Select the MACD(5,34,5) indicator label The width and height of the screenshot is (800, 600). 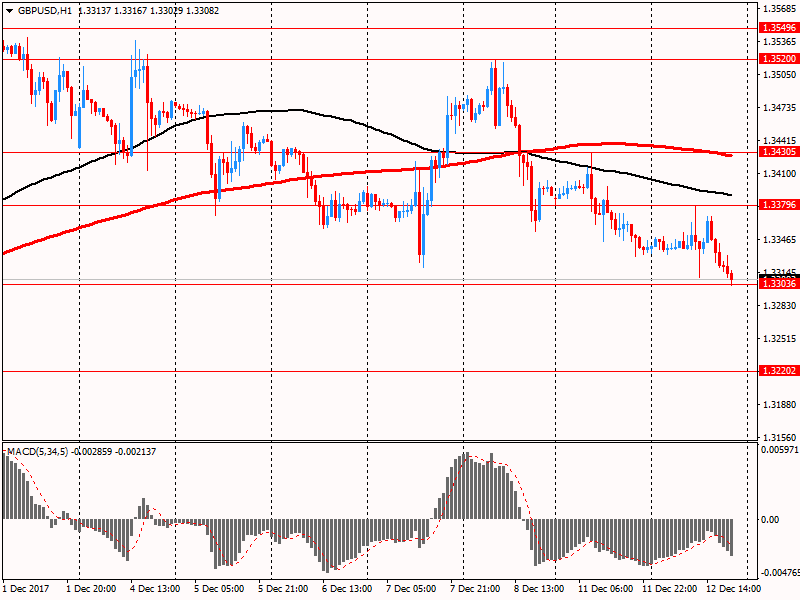[37, 452]
